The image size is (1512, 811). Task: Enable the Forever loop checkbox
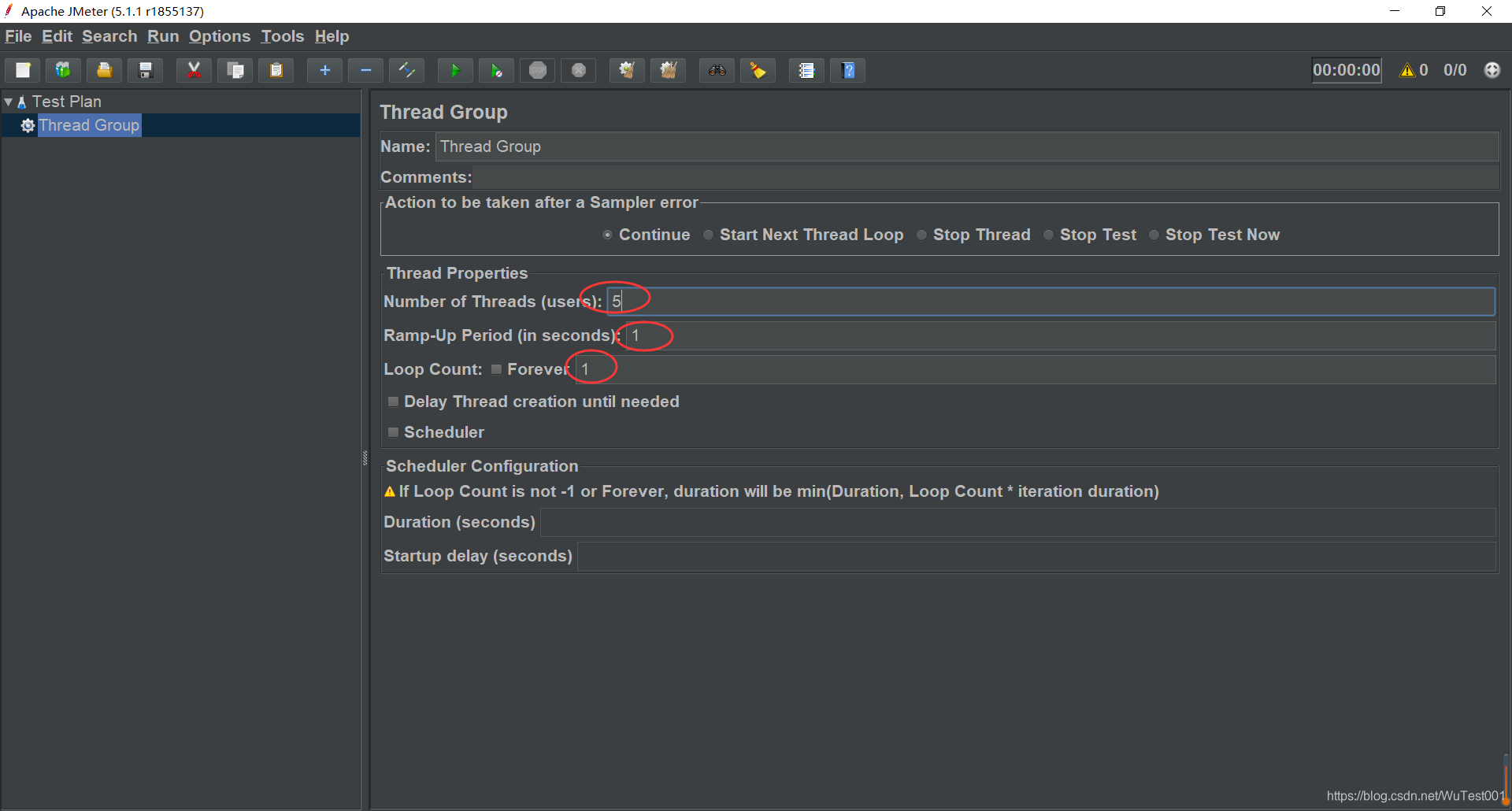click(x=496, y=369)
